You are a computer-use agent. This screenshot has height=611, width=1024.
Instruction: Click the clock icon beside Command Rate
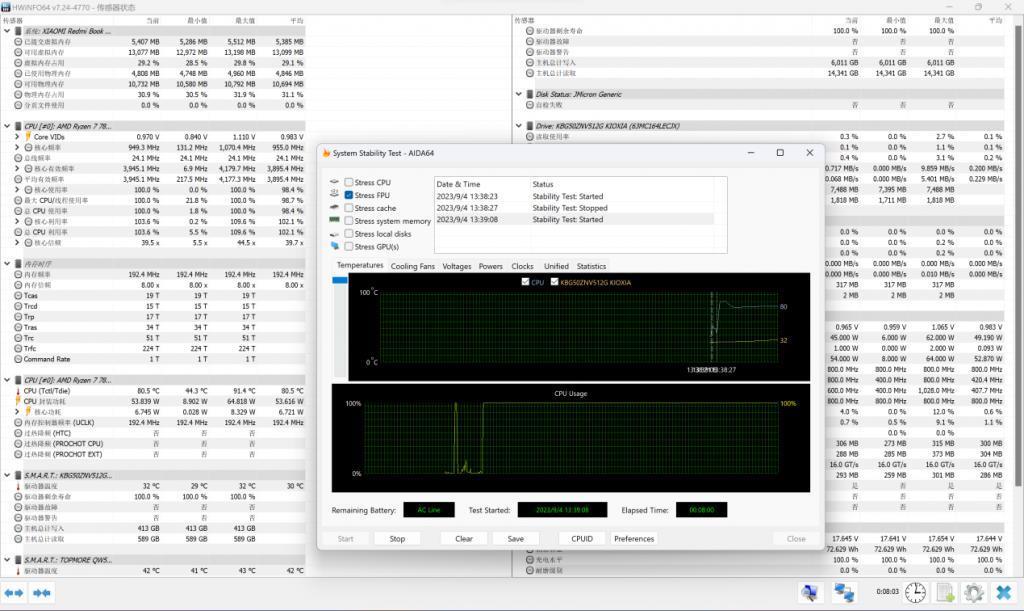[x=18, y=359]
